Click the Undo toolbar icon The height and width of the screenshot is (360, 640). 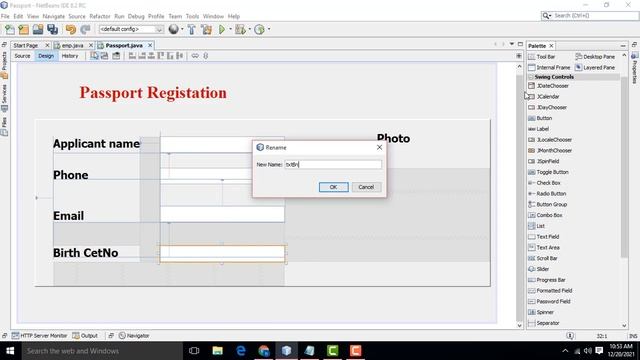(x=71, y=29)
